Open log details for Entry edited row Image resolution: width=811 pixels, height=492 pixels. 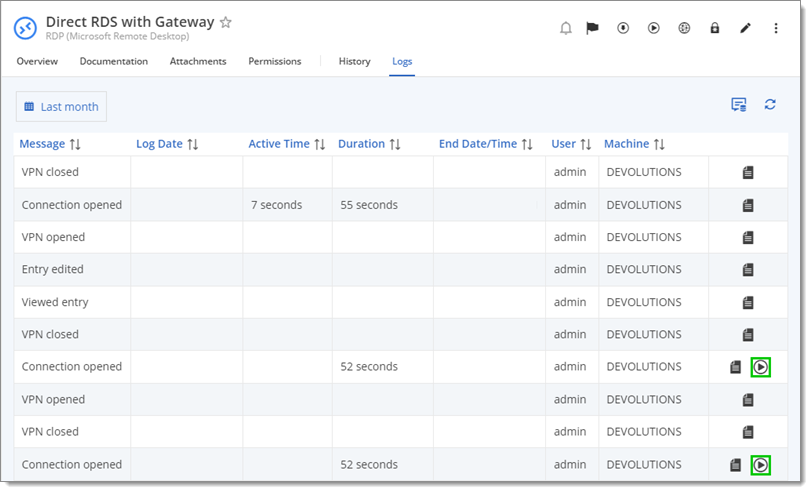point(748,270)
